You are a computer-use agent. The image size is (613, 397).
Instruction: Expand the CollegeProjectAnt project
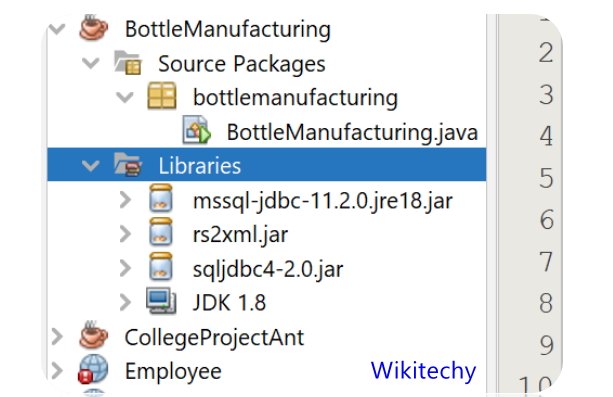click(57, 336)
